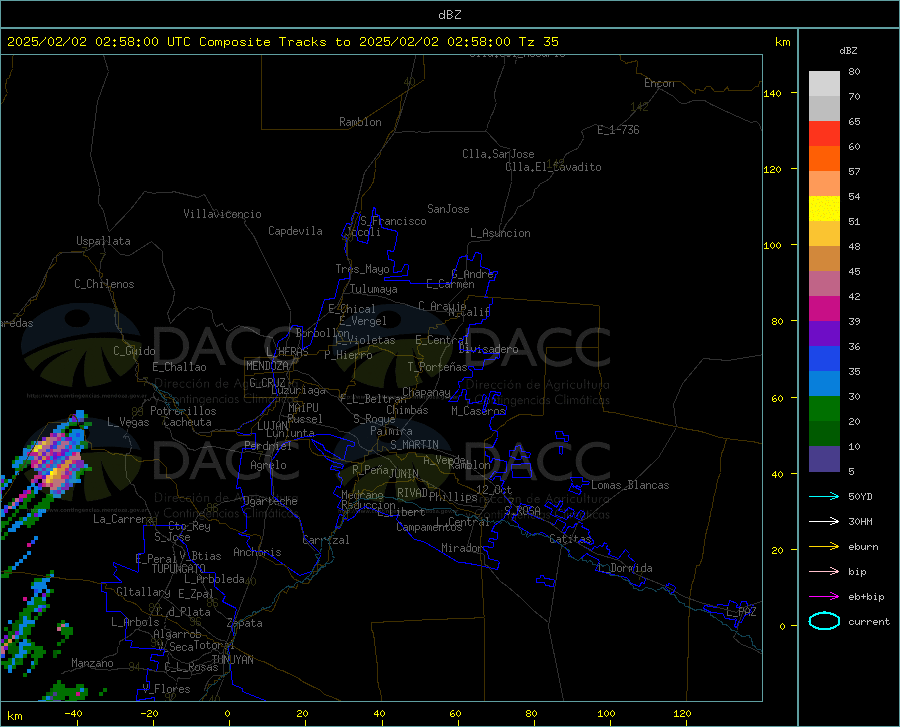The height and width of the screenshot is (727, 900).
Task: Click the 'Tz 35' text in header
Action: (538, 42)
